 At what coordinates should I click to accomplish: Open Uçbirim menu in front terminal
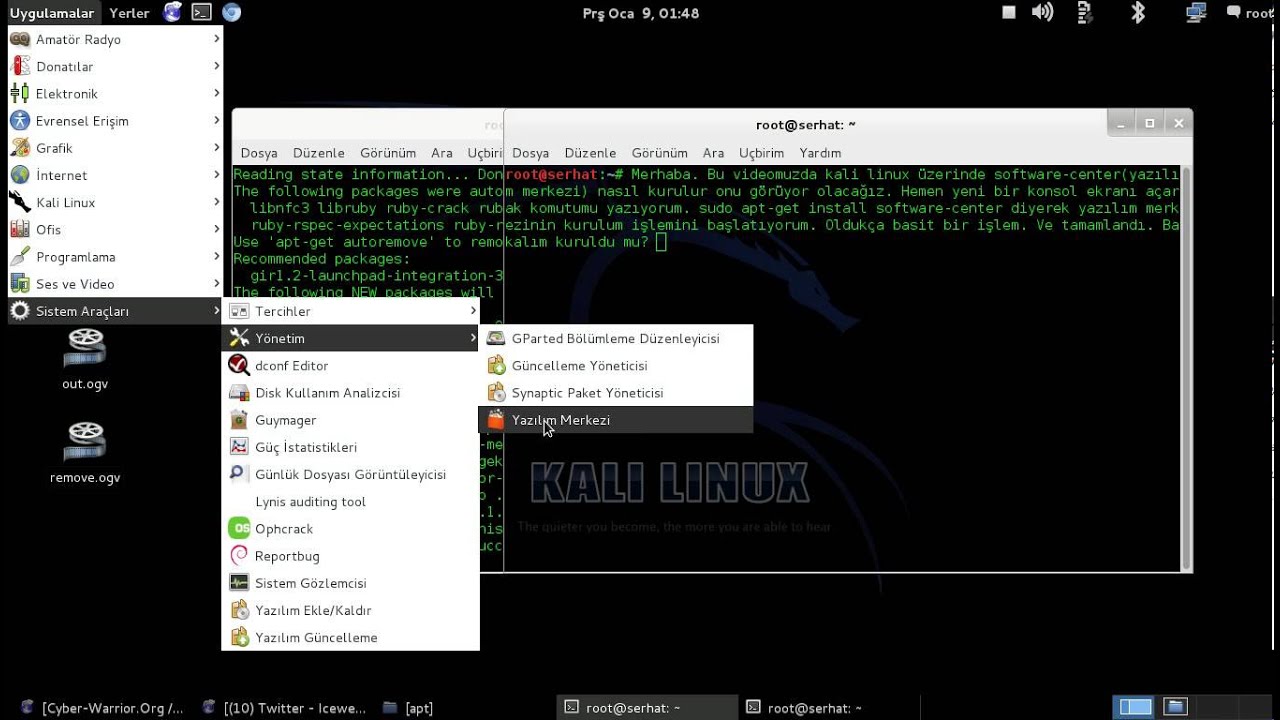tap(761, 153)
